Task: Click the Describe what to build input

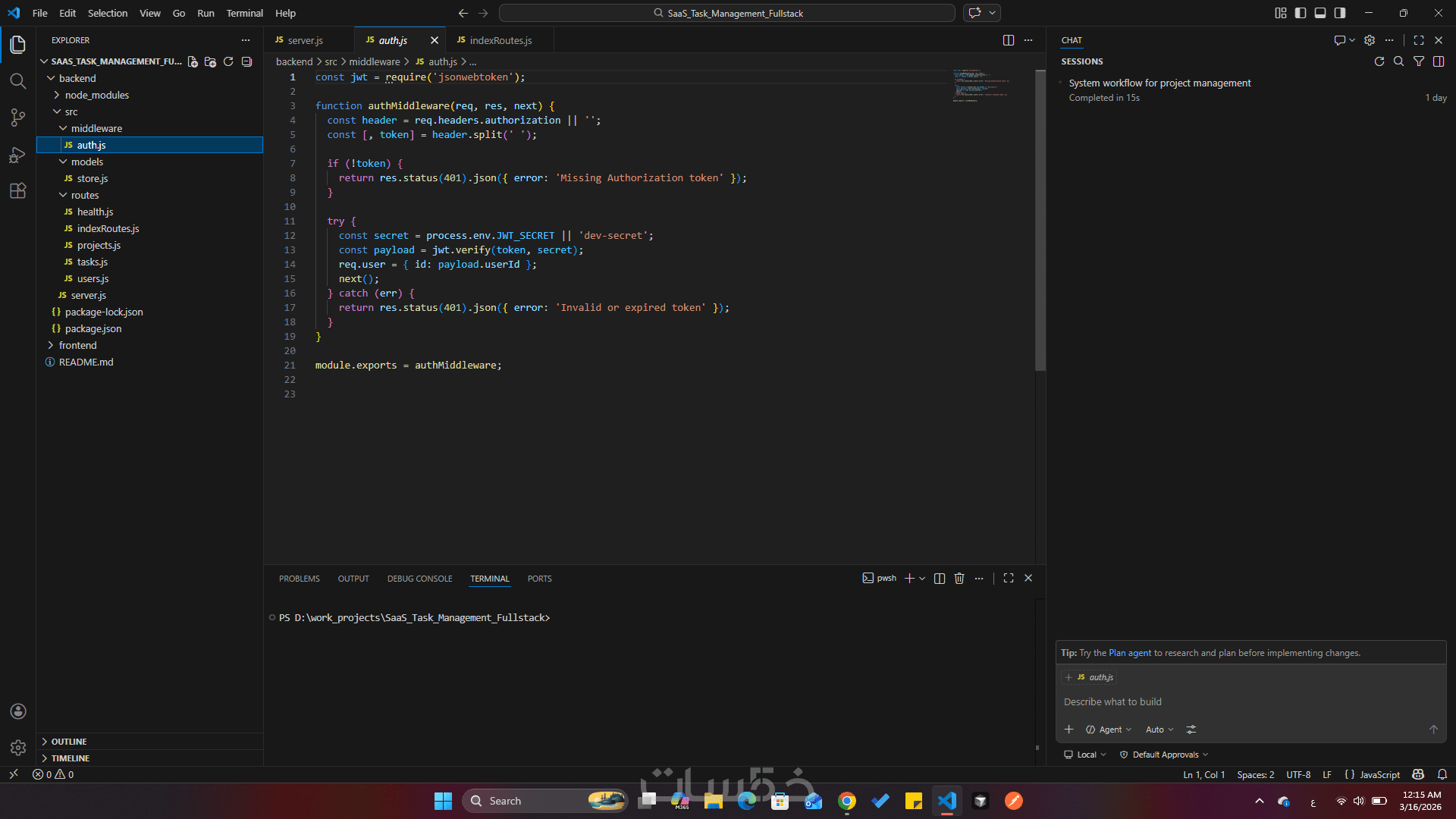Action: tap(1244, 702)
